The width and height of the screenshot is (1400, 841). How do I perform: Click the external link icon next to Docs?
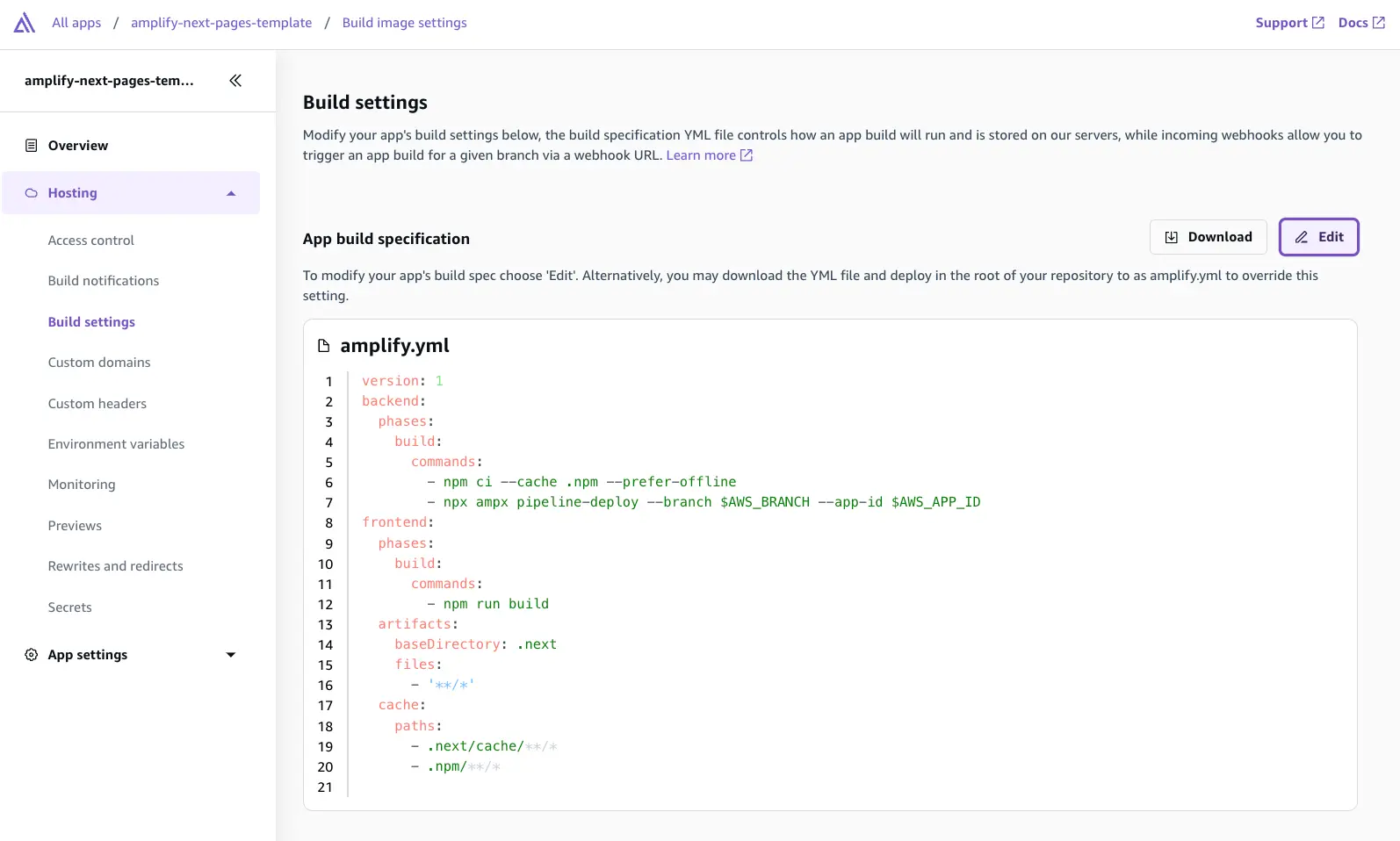(x=1379, y=23)
